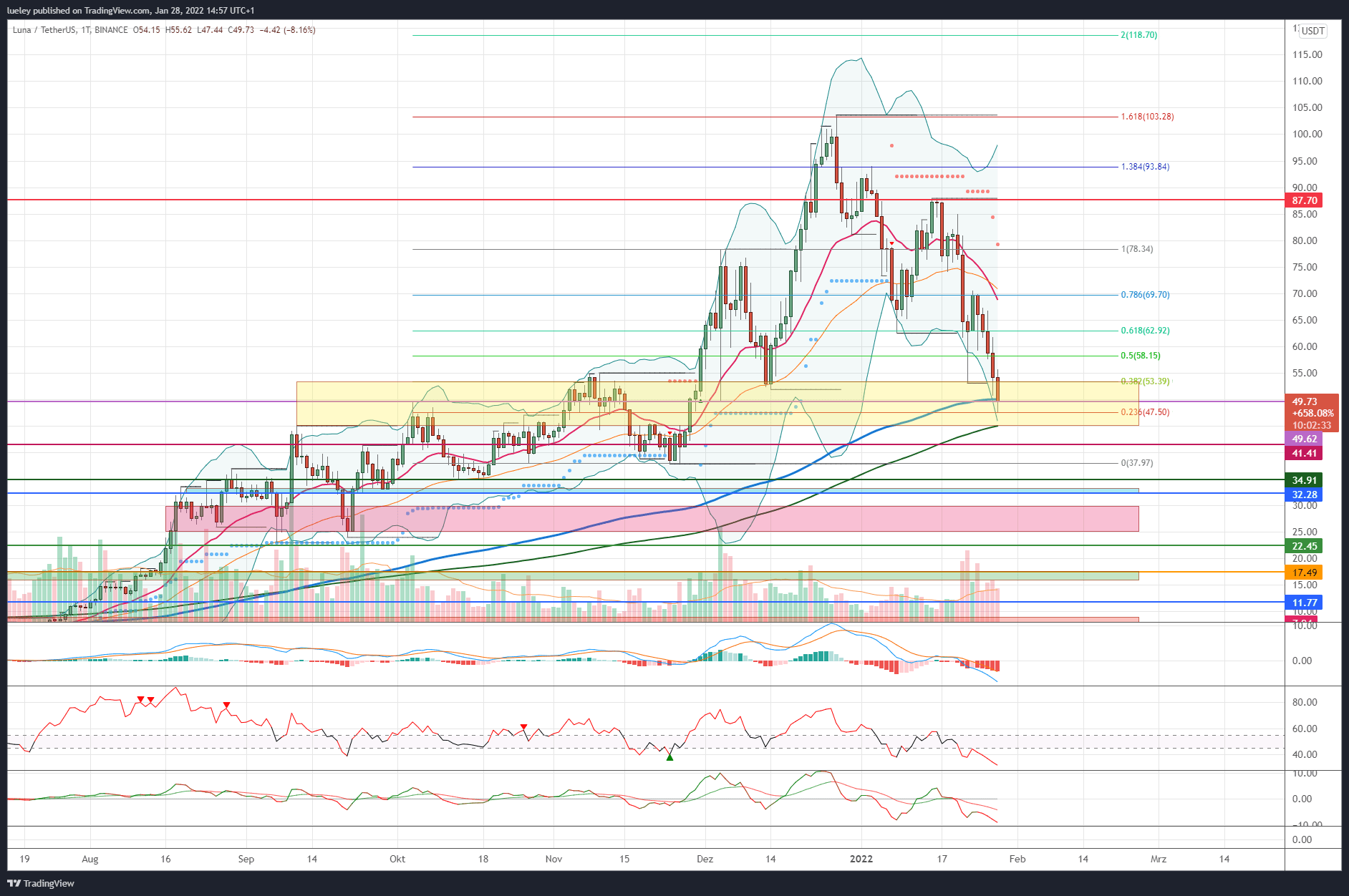Image resolution: width=1349 pixels, height=896 pixels.
Task: Click the blue 11.77 price label
Action: [1304, 603]
